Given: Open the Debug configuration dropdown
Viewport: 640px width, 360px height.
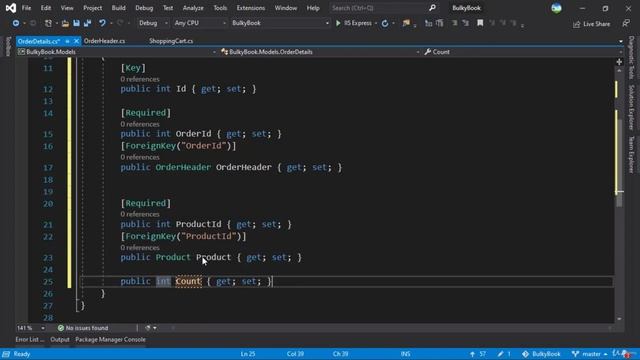Looking at the screenshot, I should point(153,23).
